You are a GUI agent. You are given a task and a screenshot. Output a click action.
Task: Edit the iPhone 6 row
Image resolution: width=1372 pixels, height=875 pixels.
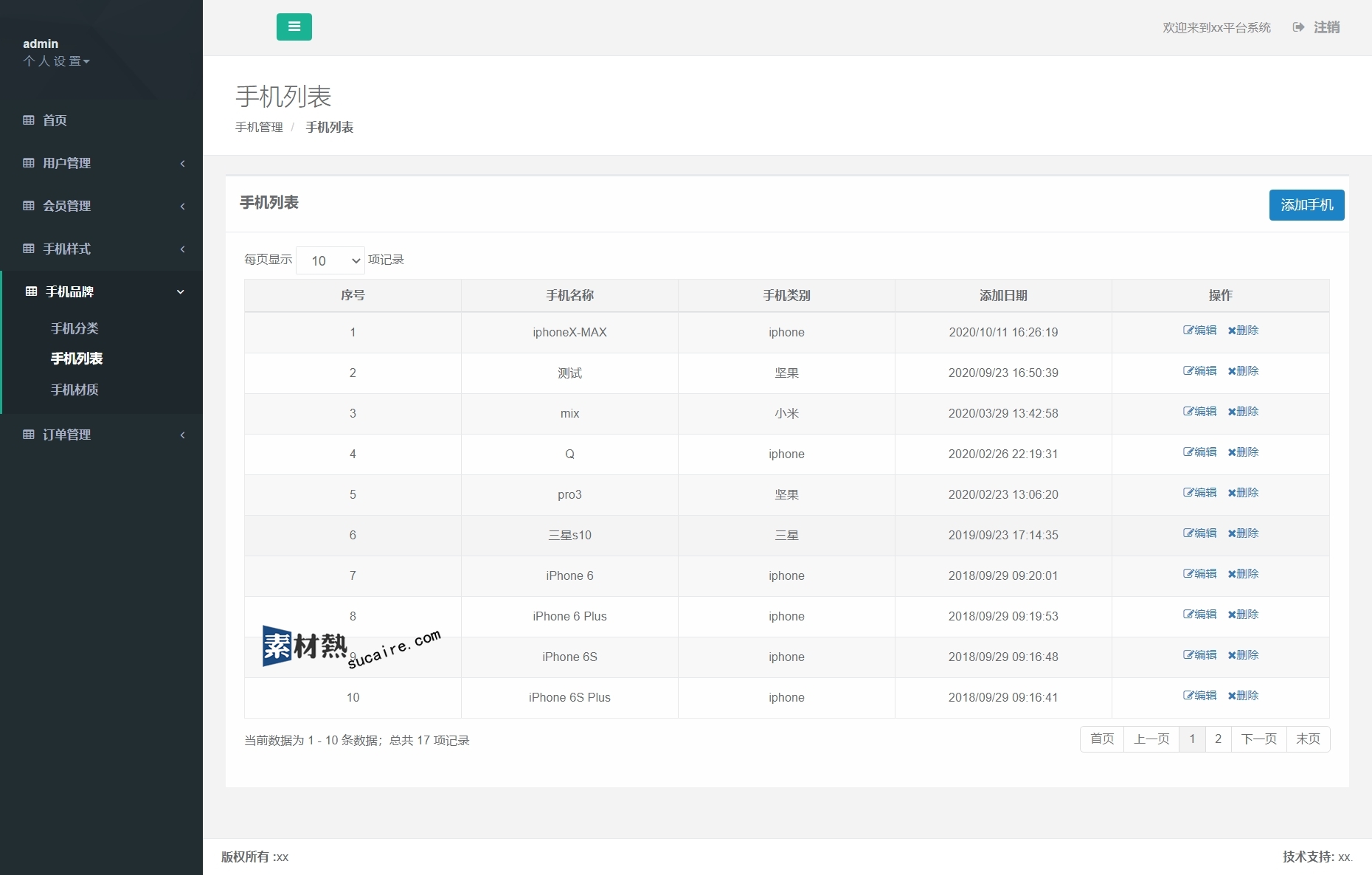point(1199,574)
